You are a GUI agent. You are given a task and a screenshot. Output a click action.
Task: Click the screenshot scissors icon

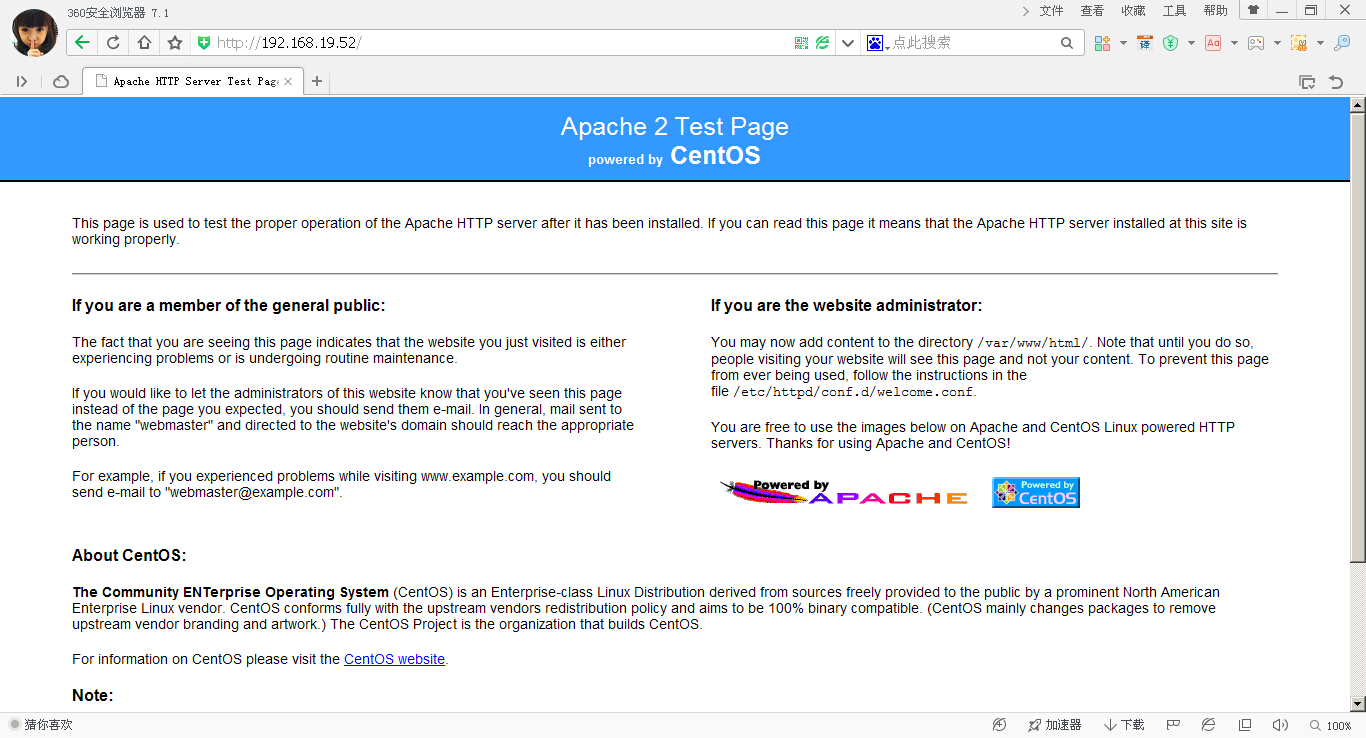pos(1299,43)
